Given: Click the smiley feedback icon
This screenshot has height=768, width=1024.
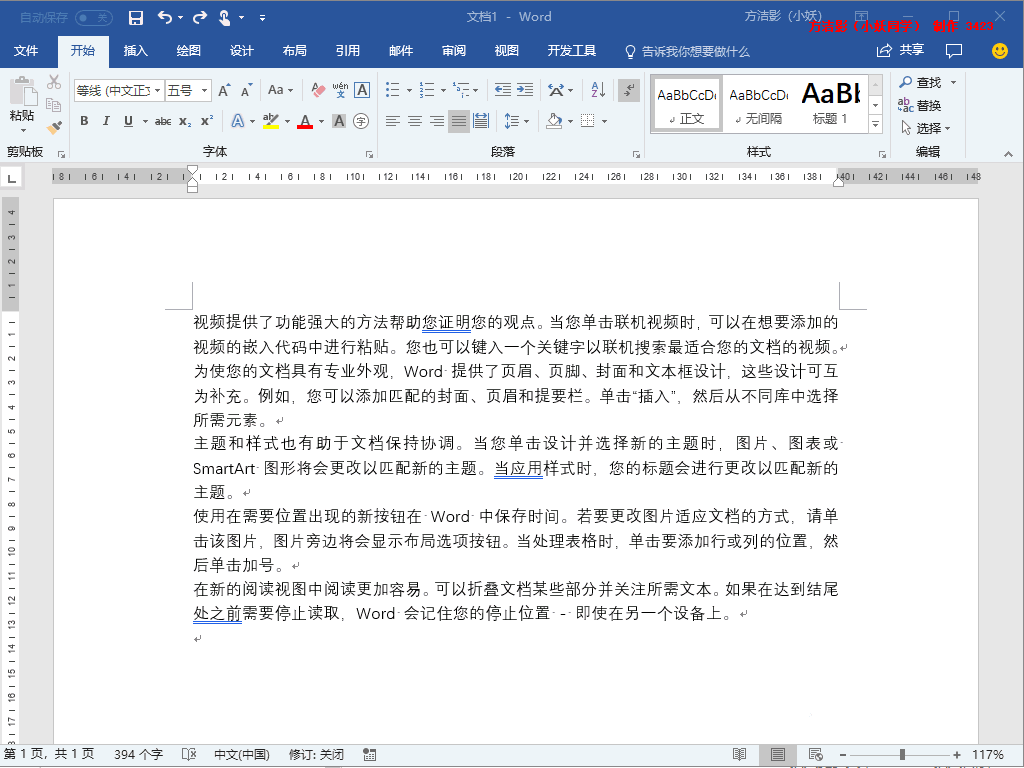Looking at the screenshot, I should click(x=1000, y=50).
